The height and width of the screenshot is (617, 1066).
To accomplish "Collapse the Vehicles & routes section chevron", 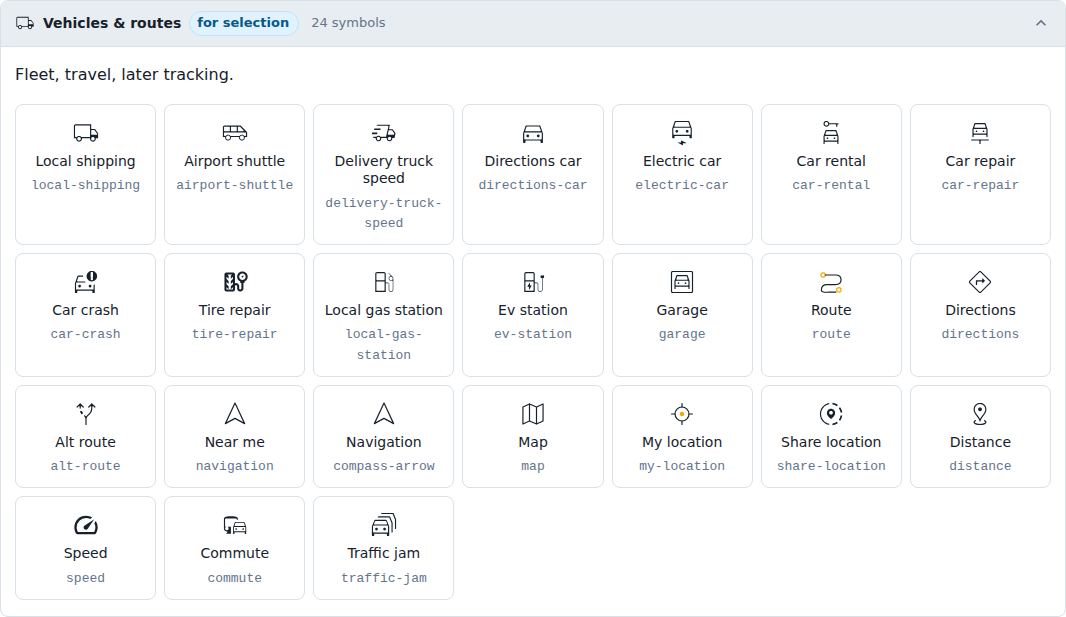I will [x=1040, y=23].
